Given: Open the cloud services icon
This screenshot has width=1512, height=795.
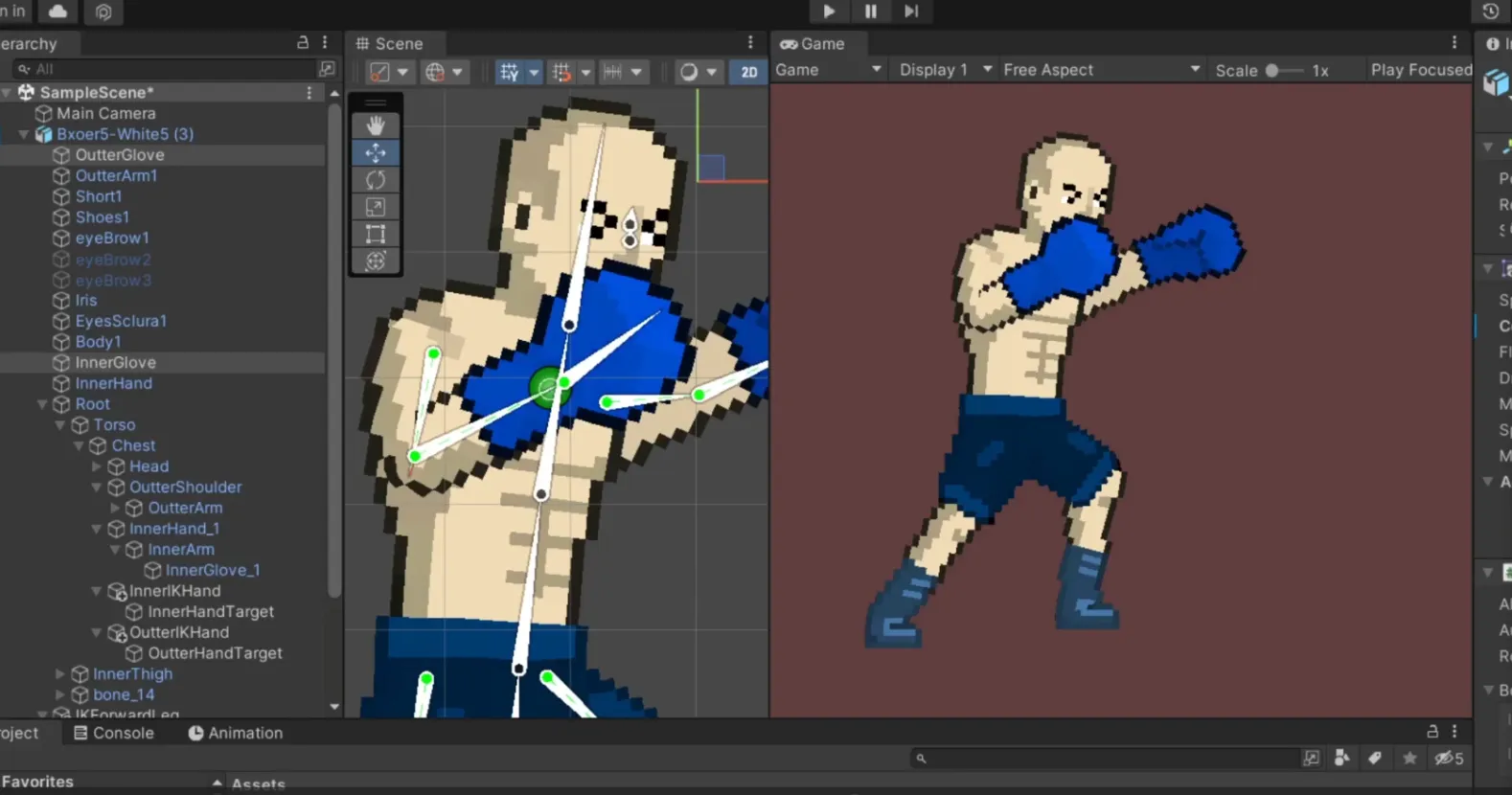Looking at the screenshot, I should click(58, 11).
